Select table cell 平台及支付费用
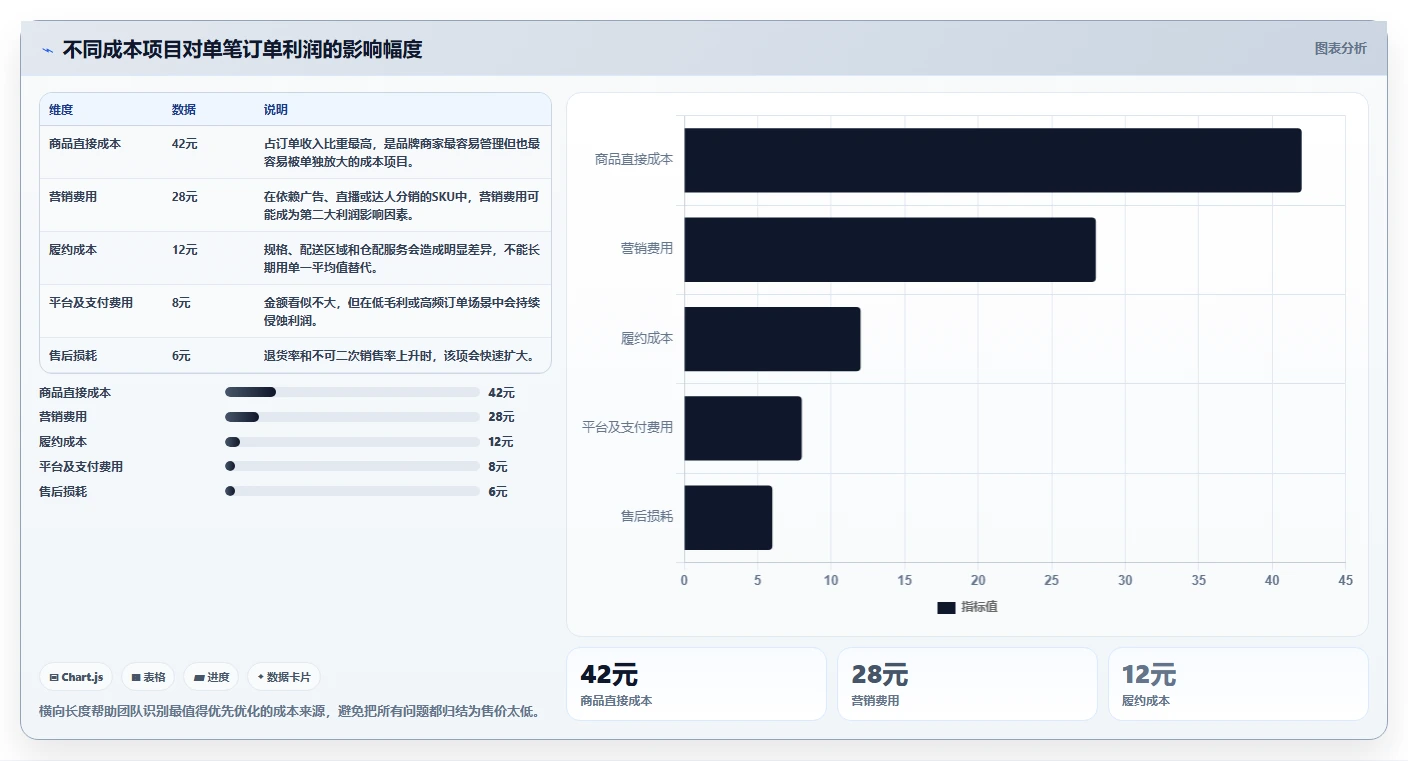 tap(91, 303)
